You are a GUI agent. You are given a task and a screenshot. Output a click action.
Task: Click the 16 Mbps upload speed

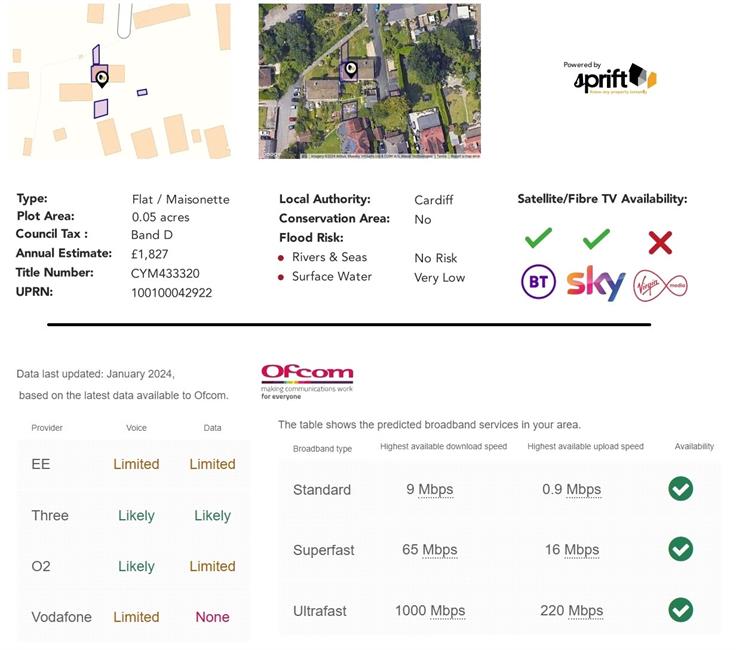[568, 550]
